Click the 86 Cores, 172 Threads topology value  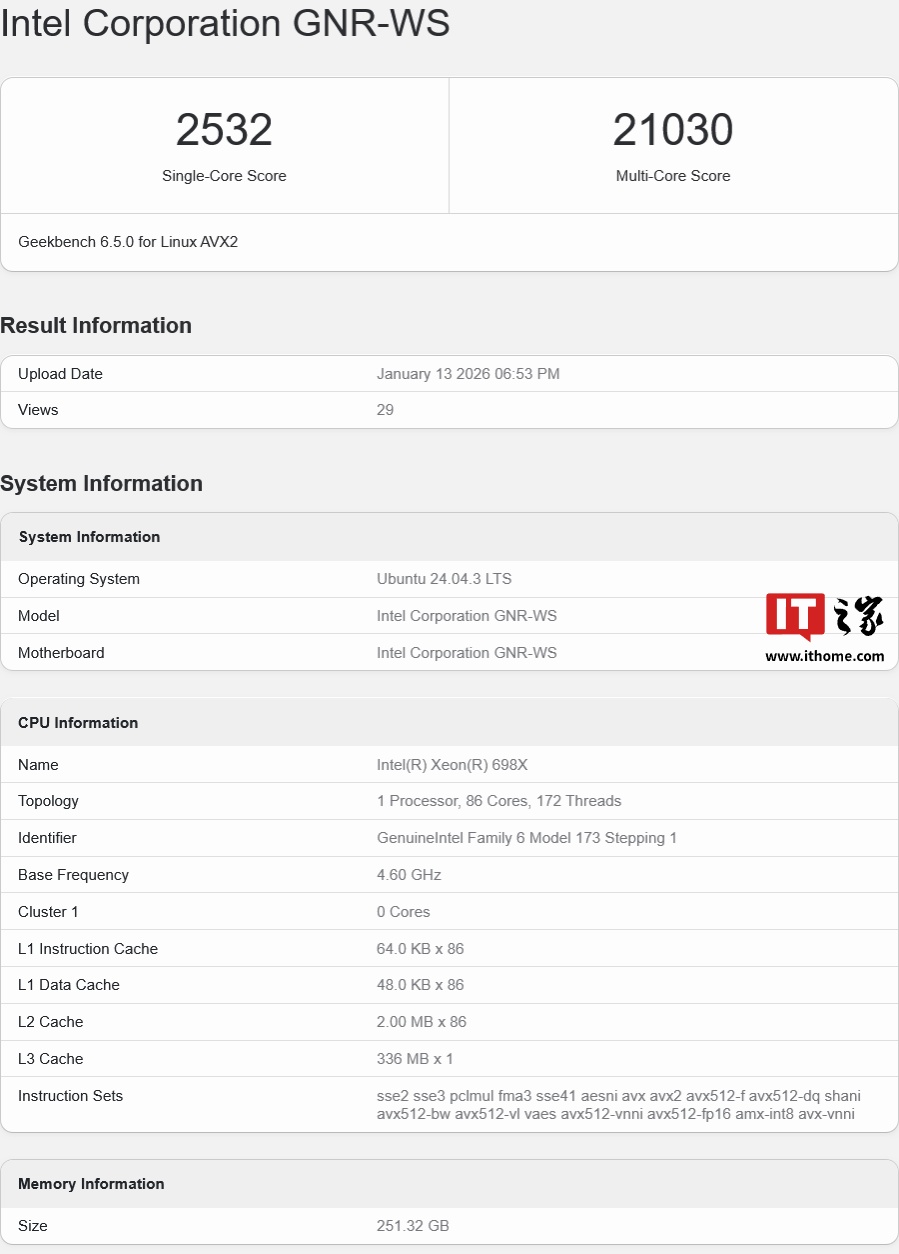tap(499, 801)
